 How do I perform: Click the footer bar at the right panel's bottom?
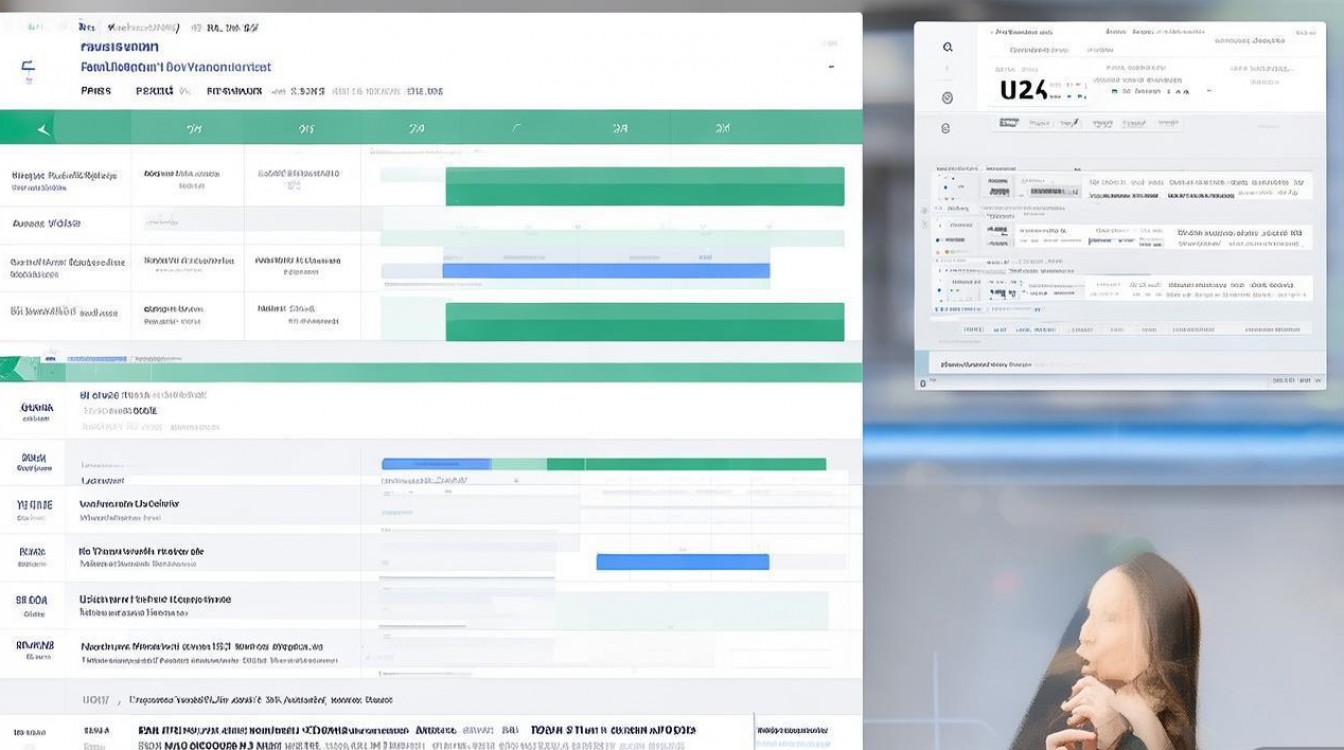[1120, 363]
